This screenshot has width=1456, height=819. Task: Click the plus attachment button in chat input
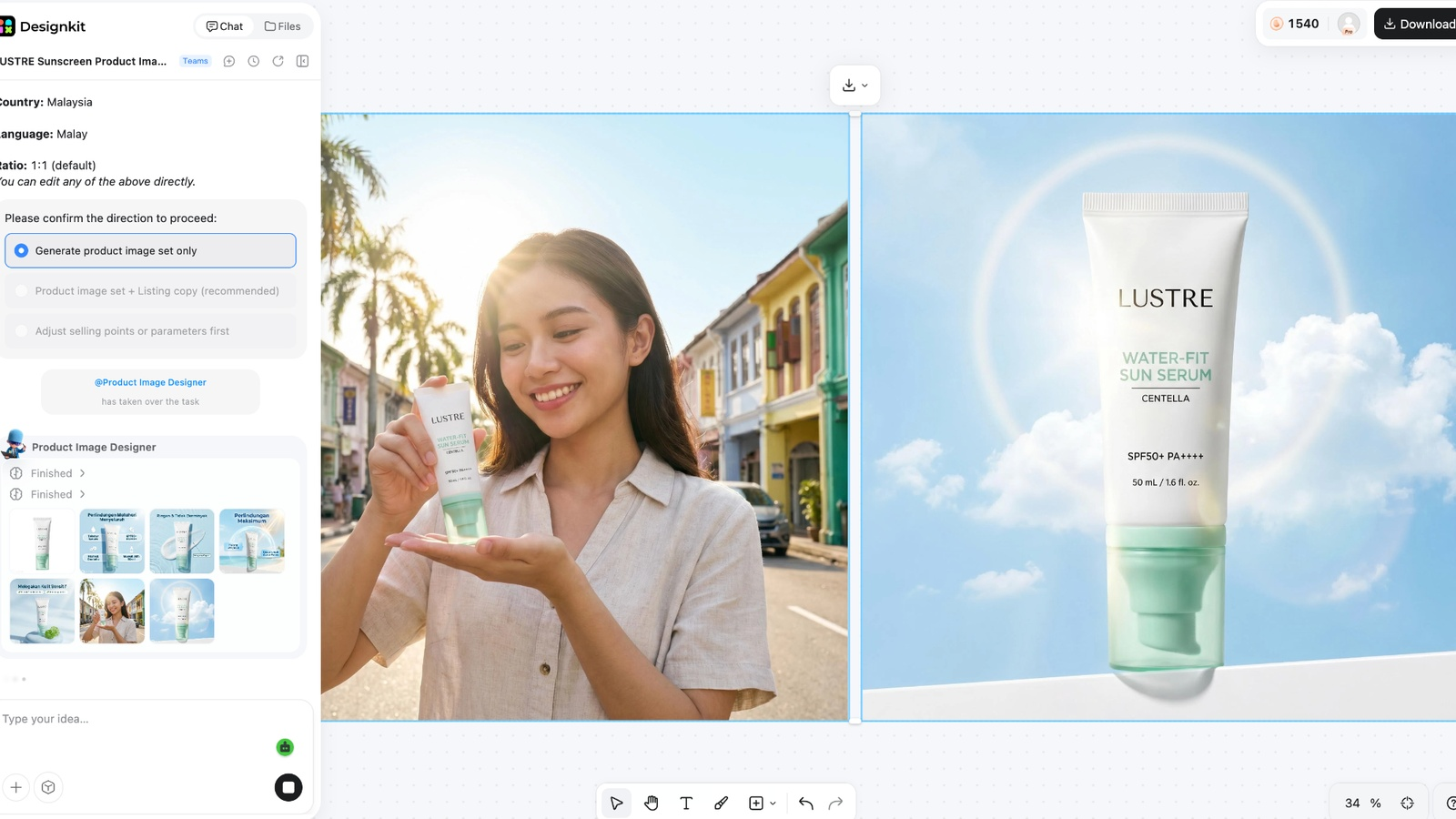point(16,787)
